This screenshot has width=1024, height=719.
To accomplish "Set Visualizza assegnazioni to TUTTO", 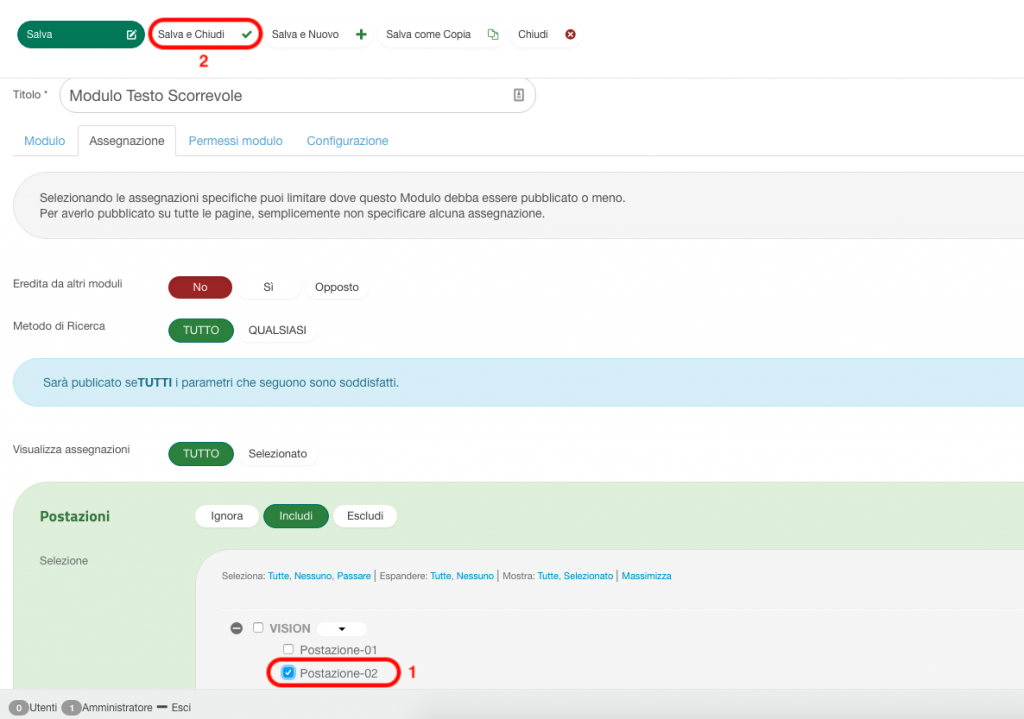I will [201, 454].
